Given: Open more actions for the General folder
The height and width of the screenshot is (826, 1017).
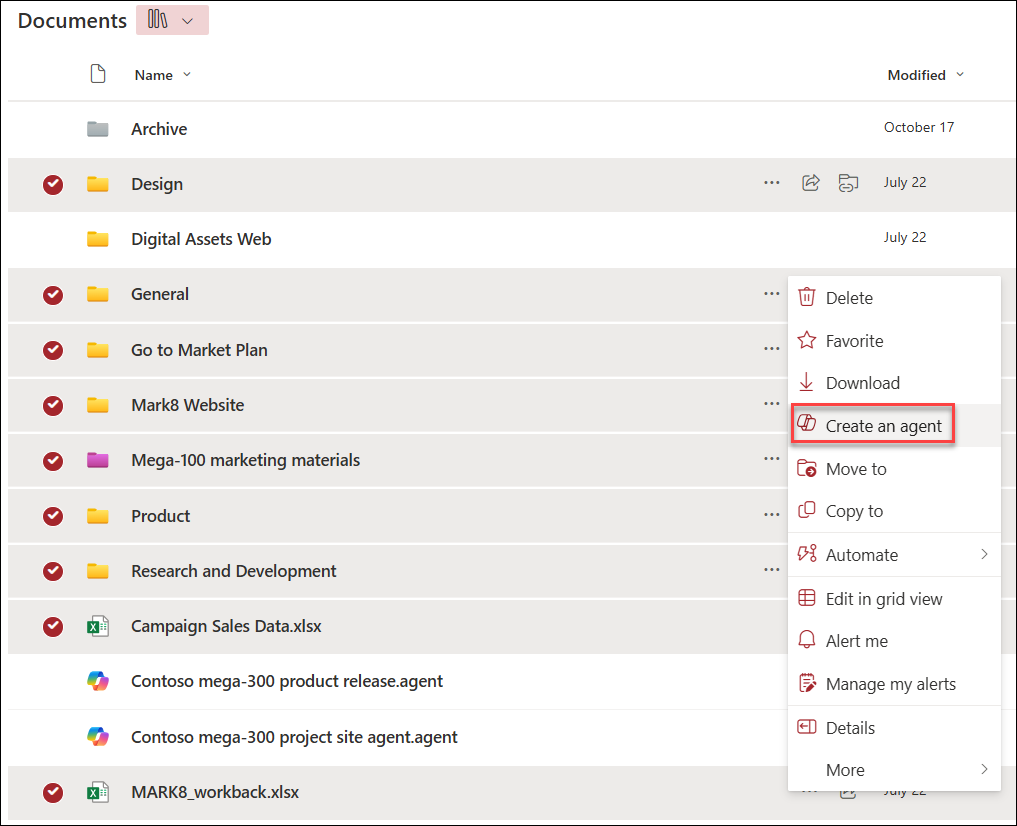Looking at the screenshot, I should pyautogui.click(x=771, y=293).
